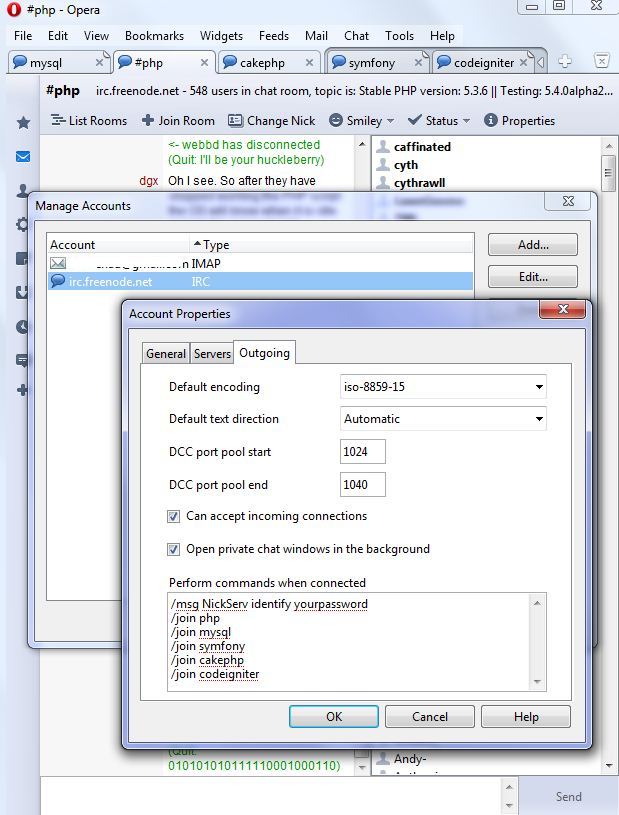619x815 pixels.
Task: Sort by the Type column header
Action: (x=332, y=244)
